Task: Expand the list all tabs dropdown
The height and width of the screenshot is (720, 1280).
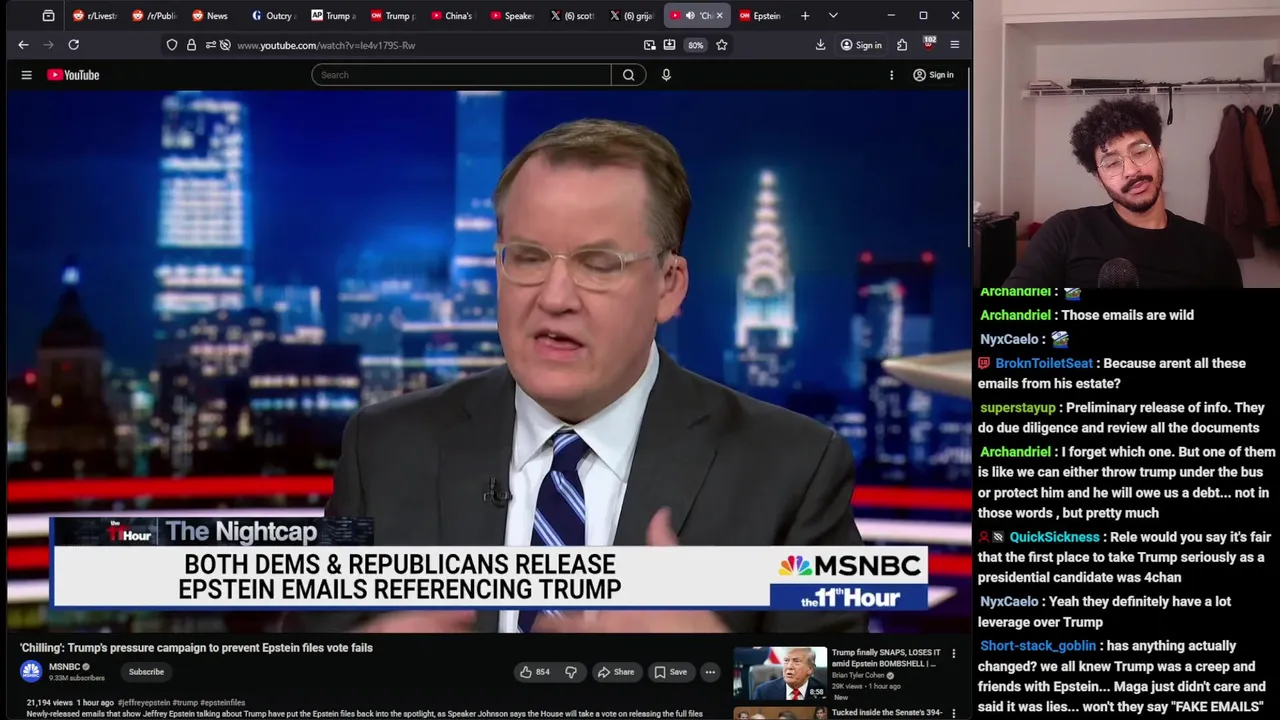Action: tap(833, 16)
